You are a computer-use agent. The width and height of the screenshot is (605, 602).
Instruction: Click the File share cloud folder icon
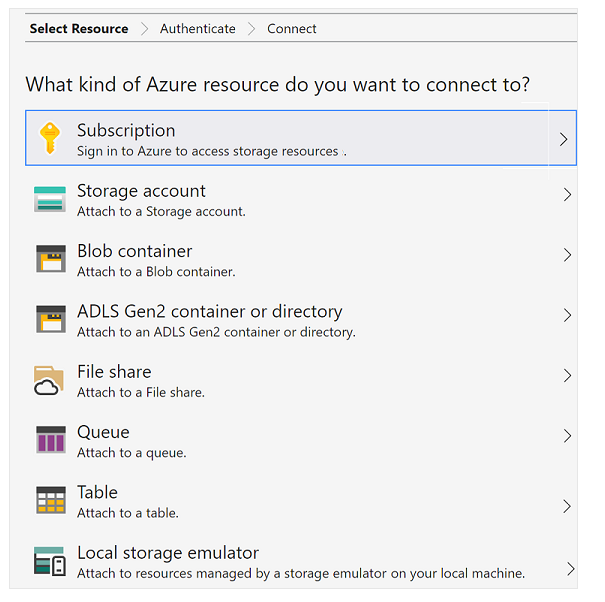(49, 380)
